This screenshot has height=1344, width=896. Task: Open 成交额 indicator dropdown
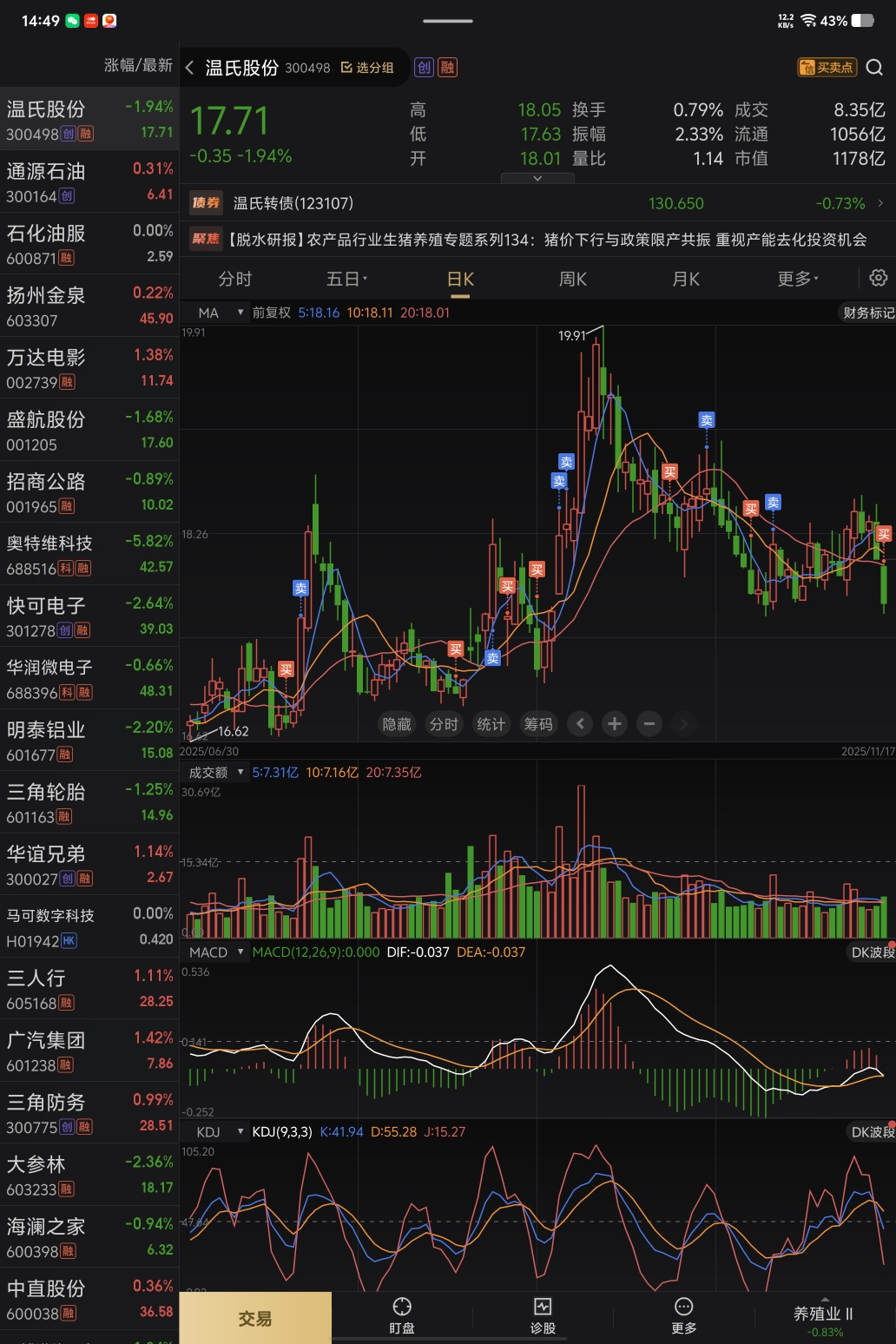[215, 772]
